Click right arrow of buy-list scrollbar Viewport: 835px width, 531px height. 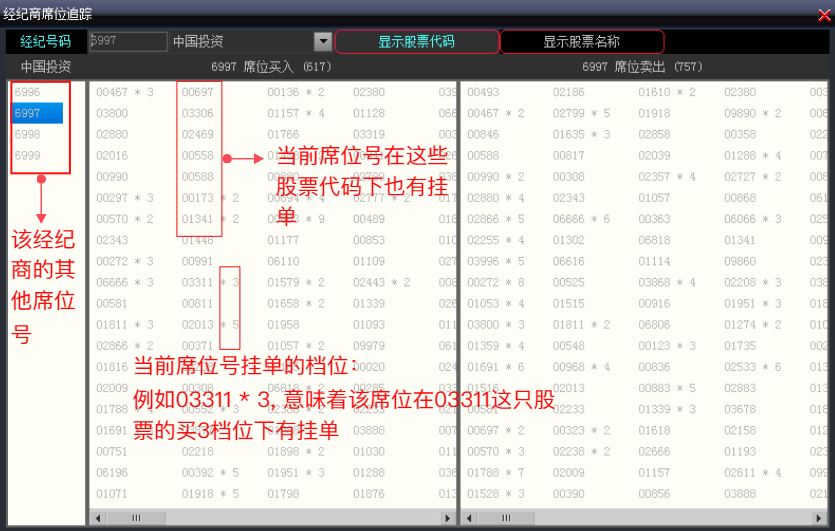tap(447, 518)
